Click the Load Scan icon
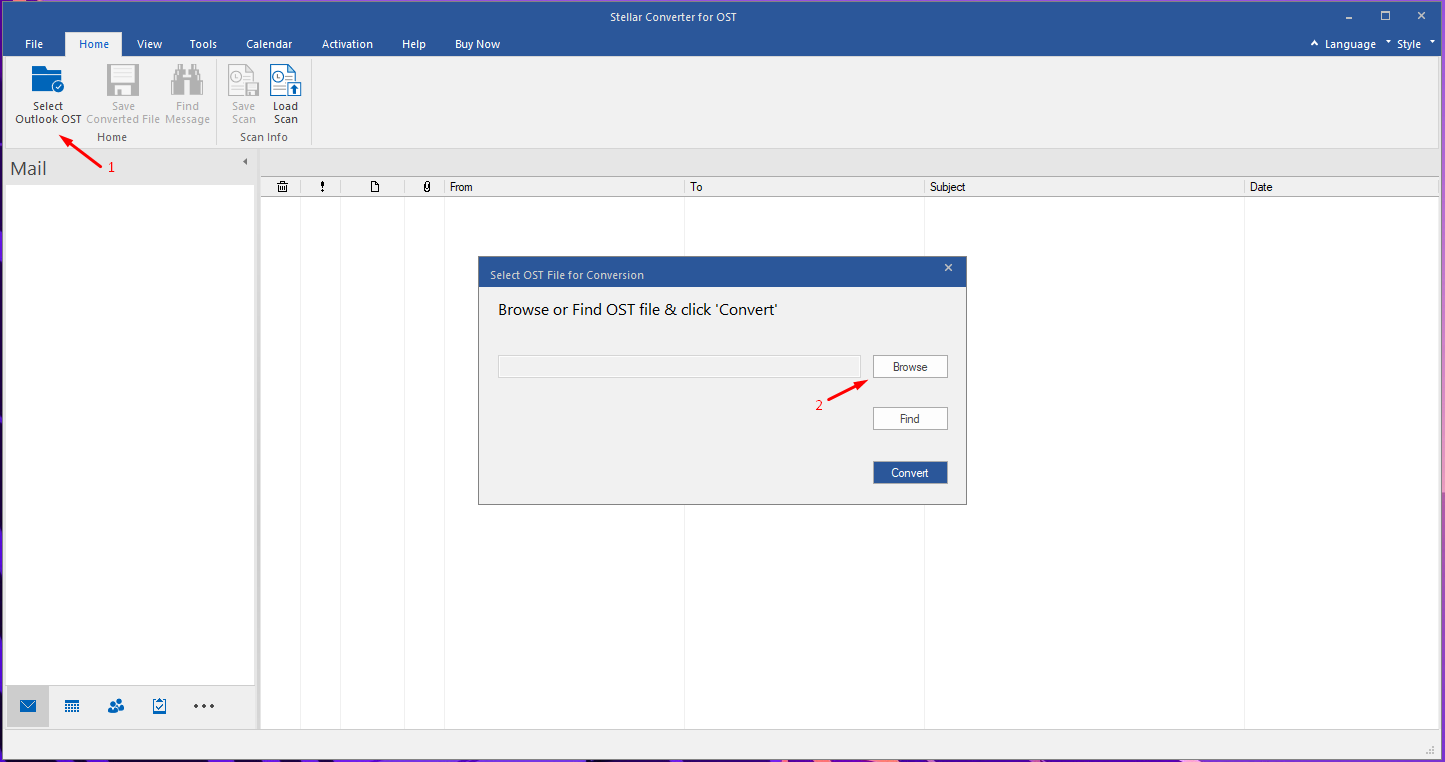Screen dimensions: 1445x762 [286, 81]
